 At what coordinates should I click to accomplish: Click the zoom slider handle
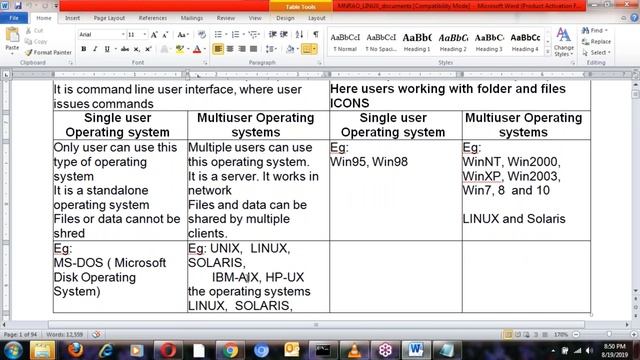609,334
